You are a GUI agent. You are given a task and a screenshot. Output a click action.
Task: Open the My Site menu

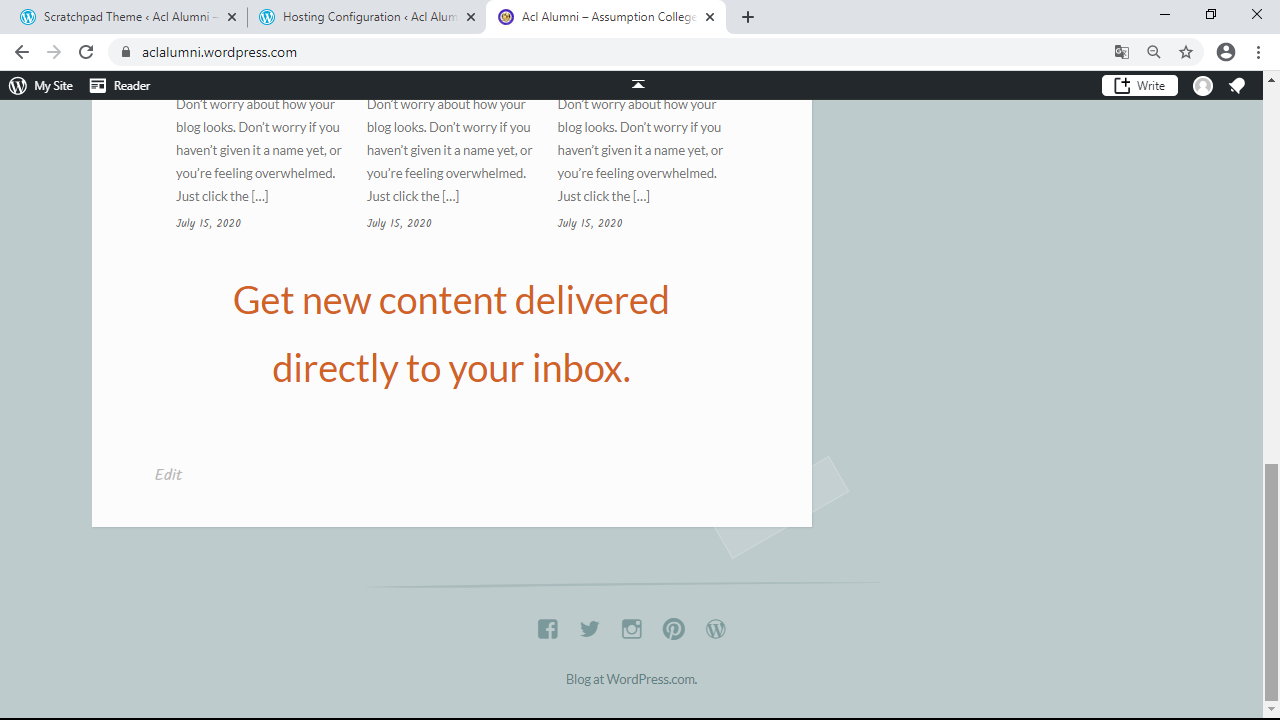[x=42, y=86]
